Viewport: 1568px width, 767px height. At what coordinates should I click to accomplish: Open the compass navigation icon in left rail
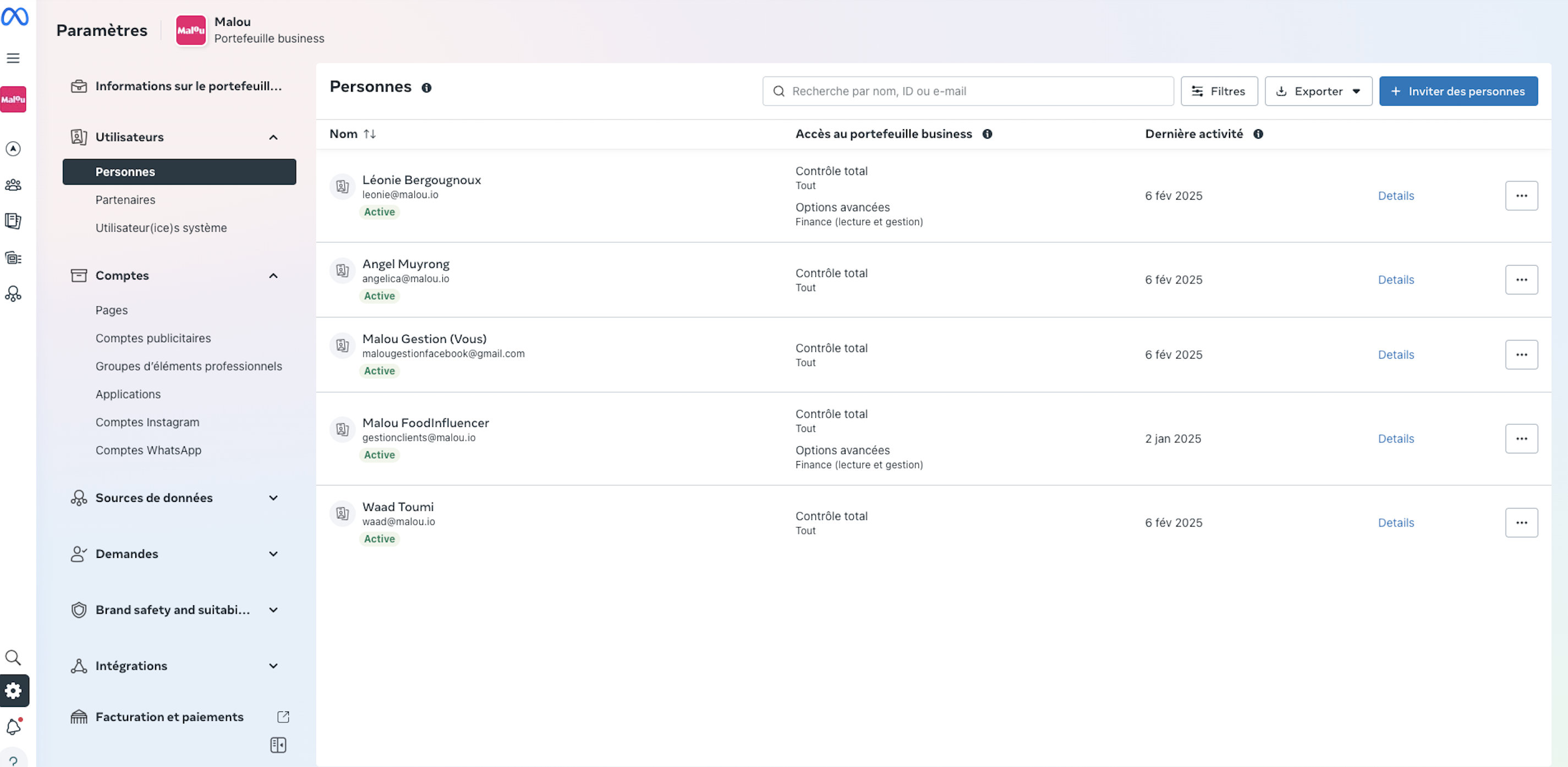(x=13, y=149)
